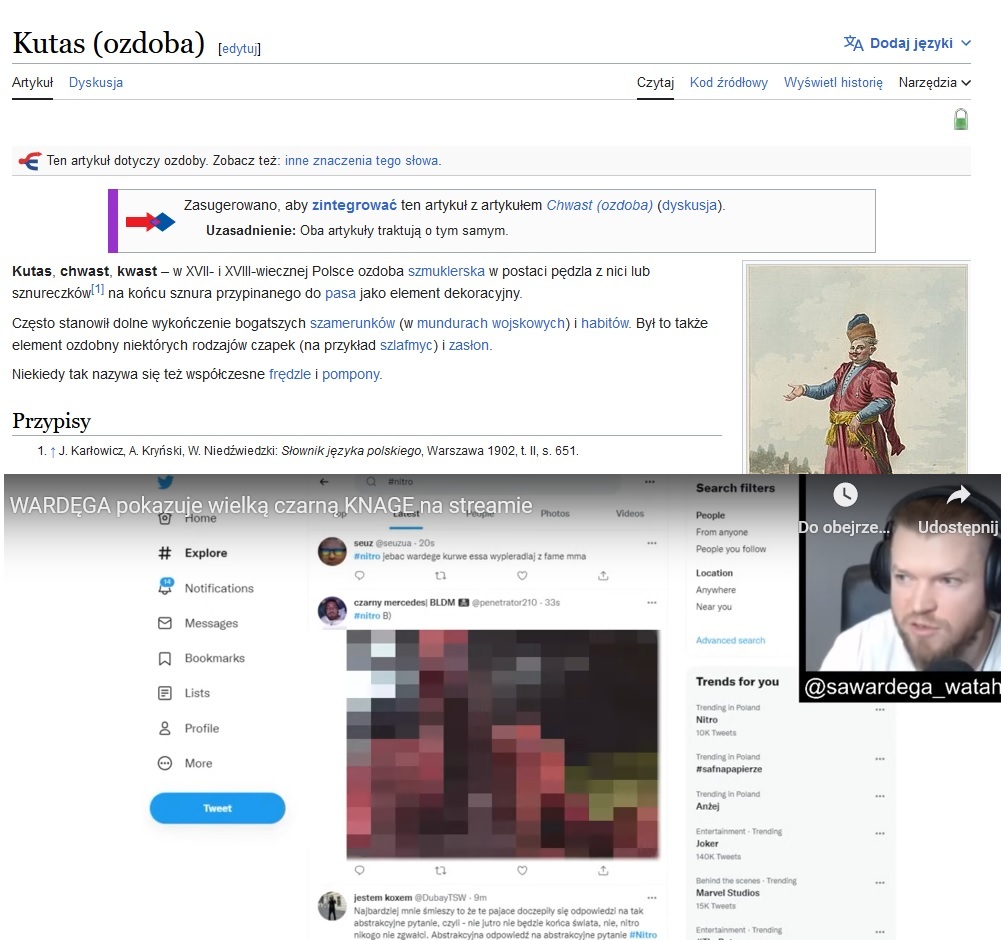Click the Notifications bell icon
This screenshot has width=1001, height=940.
[165, 586]
